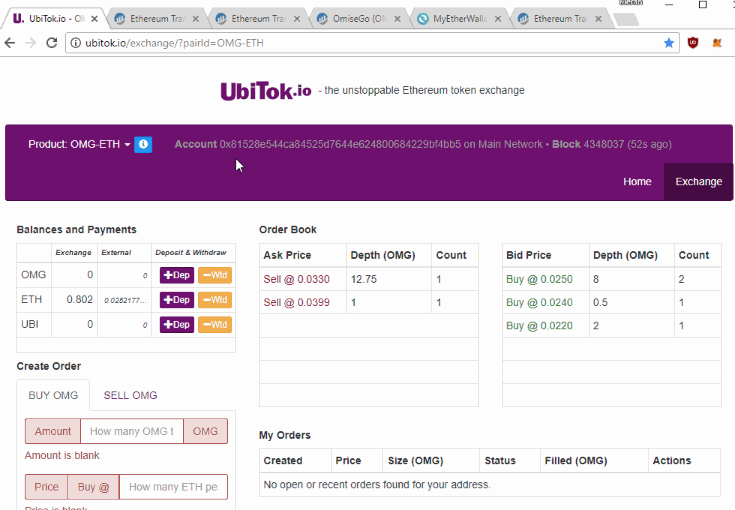Deposit ETH with +Dep button
The width and height of the screenshot is (735, 510).
click(x=177, y=300)
